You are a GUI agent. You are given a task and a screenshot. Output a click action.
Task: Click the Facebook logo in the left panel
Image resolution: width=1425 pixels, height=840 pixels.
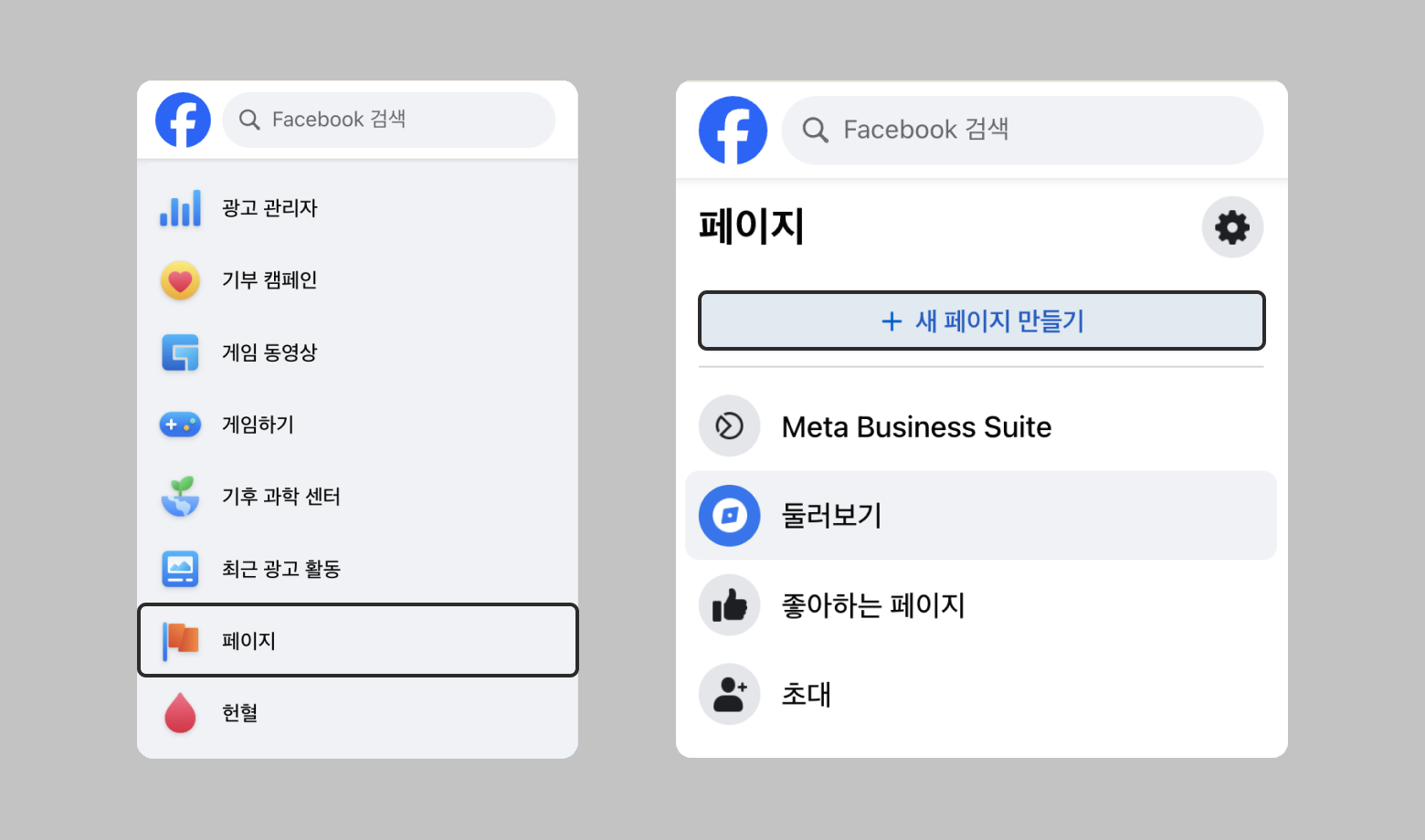pos(183,120)
